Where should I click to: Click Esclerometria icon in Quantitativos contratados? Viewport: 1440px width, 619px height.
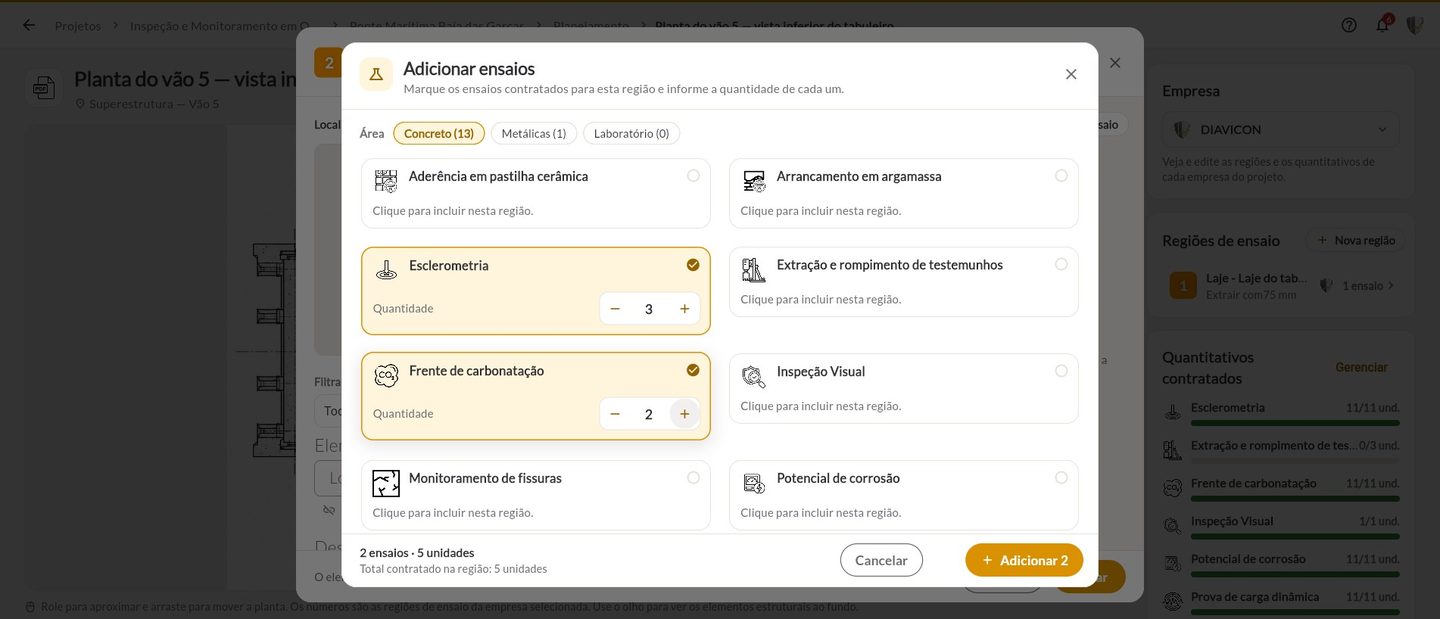pos(1173,412)
